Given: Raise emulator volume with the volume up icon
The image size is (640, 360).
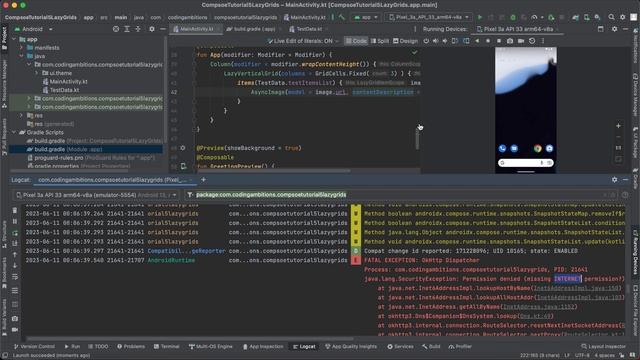Looking at the screenshot, I should pyautogui.click(x=436, y=41).
